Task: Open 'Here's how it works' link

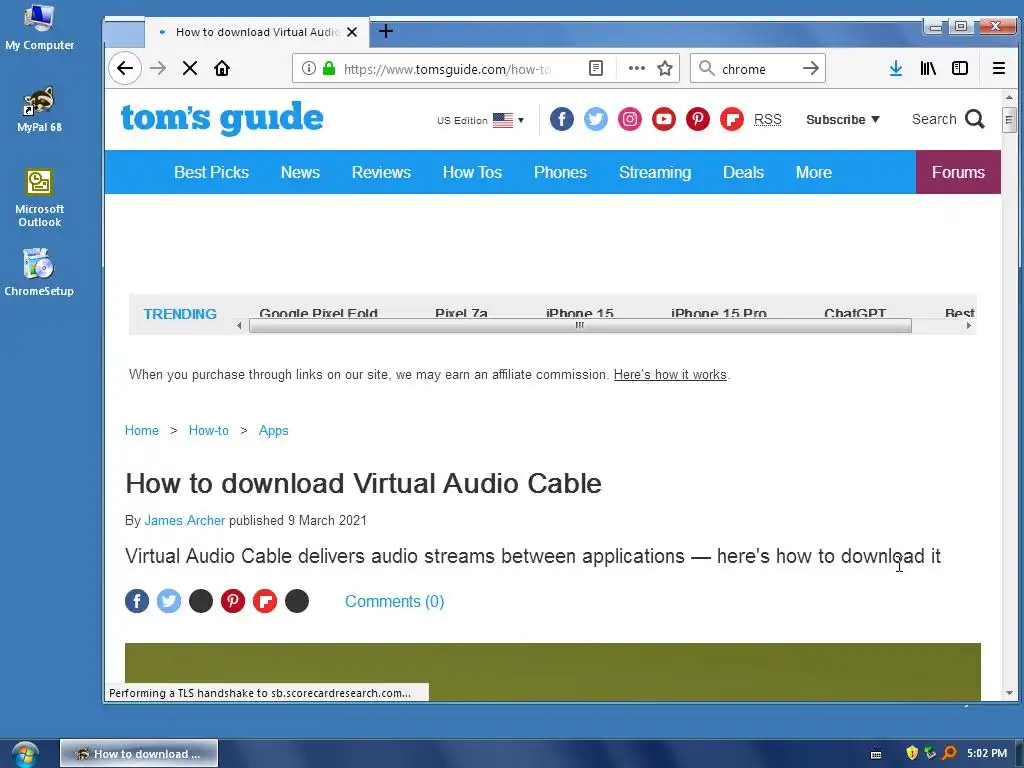Action: 670,375
